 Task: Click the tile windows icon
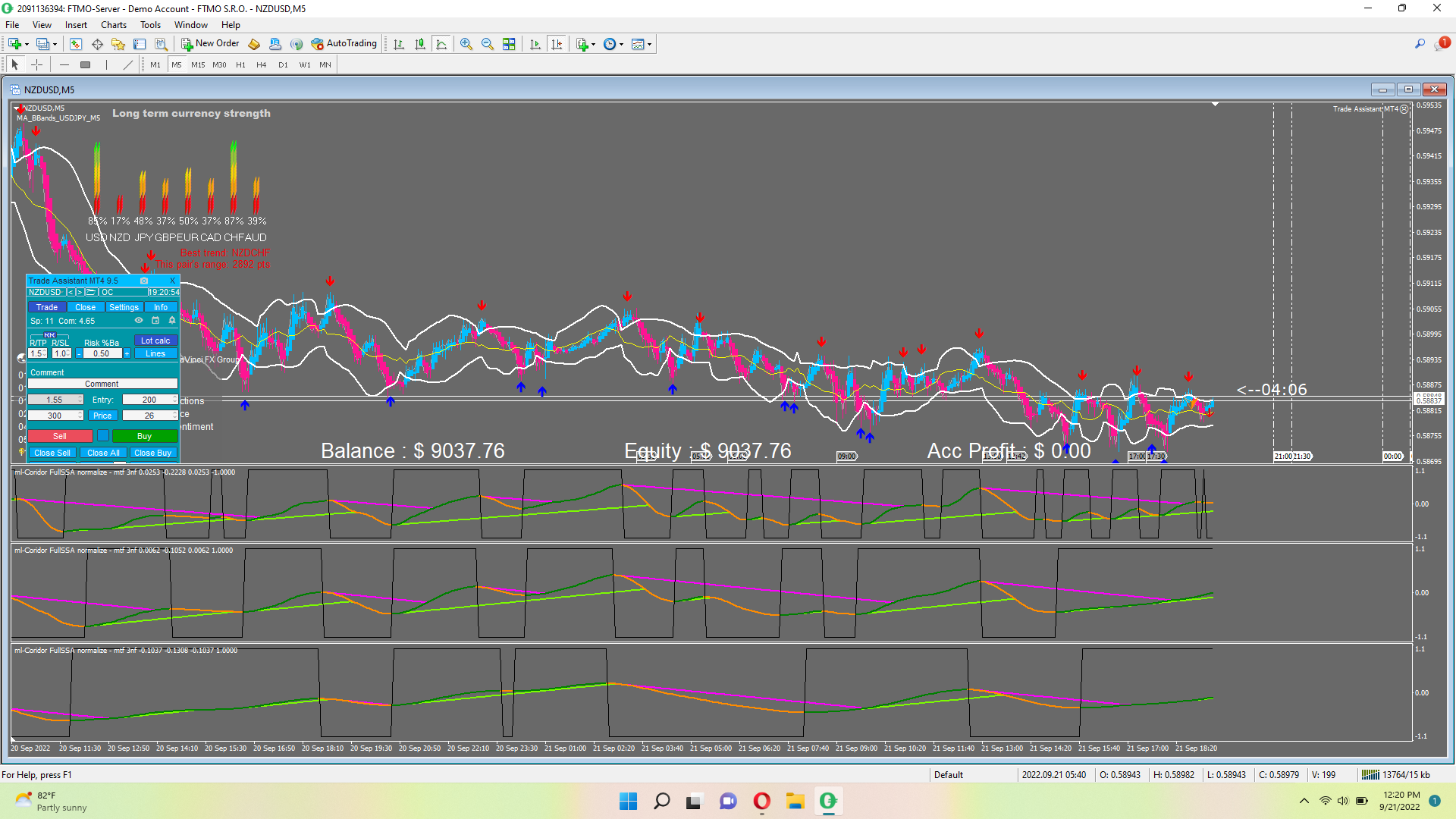(509, 44)
